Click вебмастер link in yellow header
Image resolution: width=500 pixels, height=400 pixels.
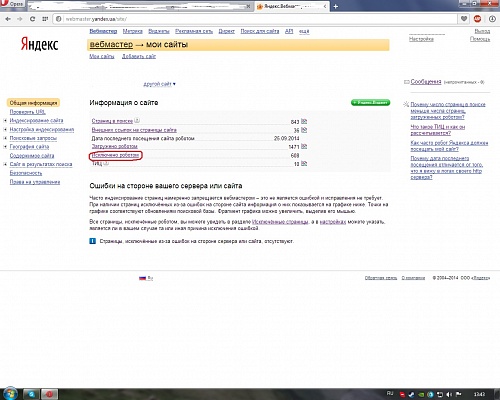[x=111, y=44]
